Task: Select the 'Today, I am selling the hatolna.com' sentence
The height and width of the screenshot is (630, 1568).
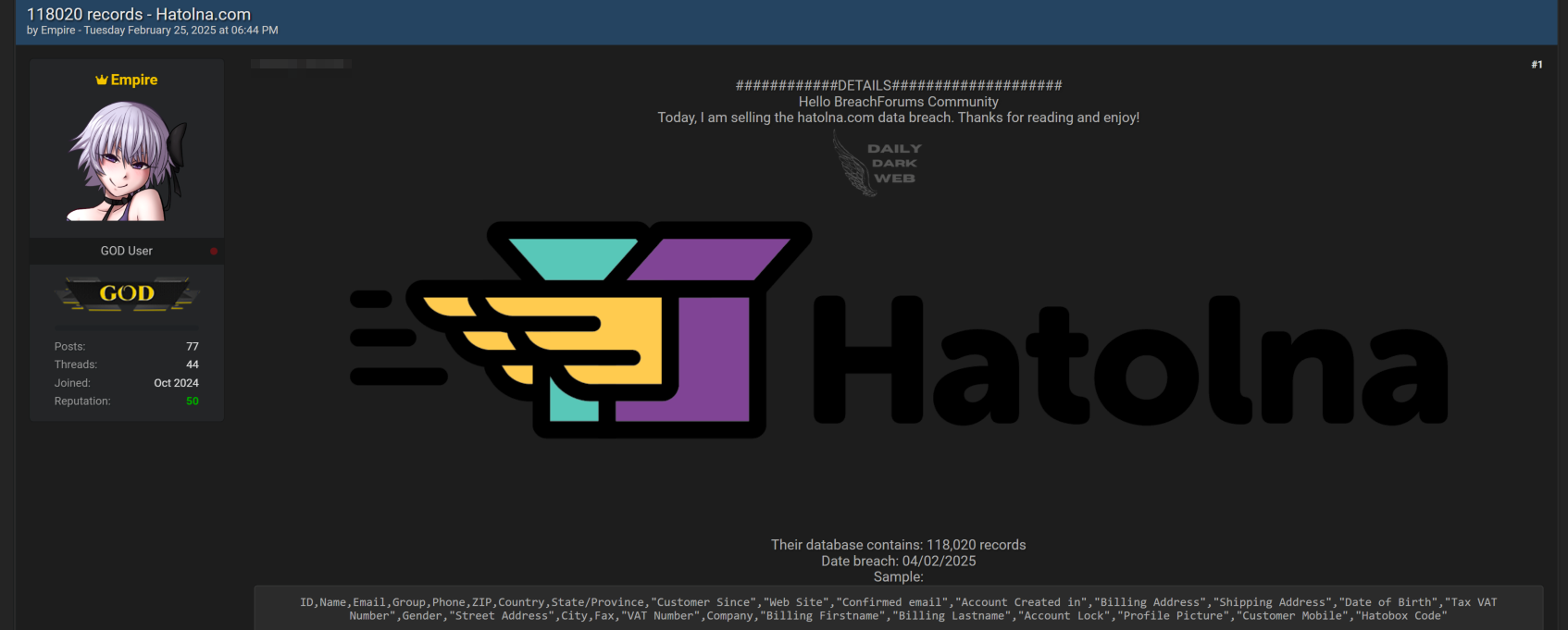Action: (899, 117)
